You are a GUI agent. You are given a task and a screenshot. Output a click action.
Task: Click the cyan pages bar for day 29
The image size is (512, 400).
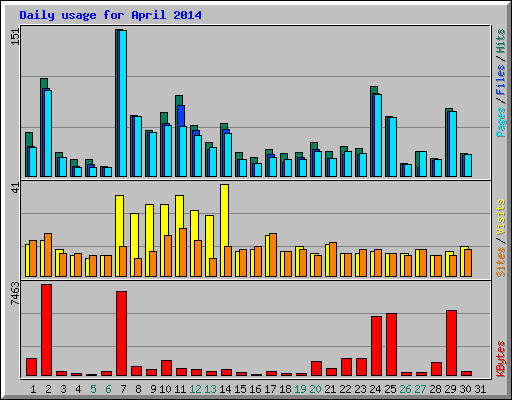453,144
